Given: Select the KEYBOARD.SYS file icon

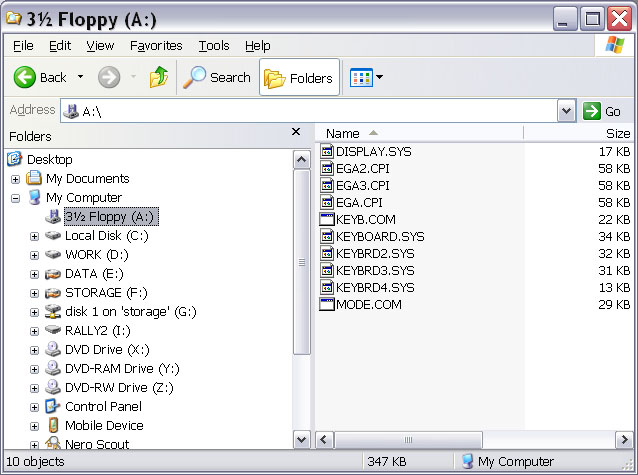Looking at the screenshot, I should (x=327, y=236).
